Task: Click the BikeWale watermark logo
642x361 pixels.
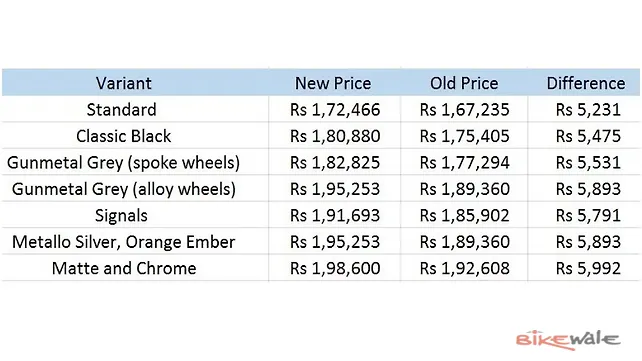Action: (568, 340)
